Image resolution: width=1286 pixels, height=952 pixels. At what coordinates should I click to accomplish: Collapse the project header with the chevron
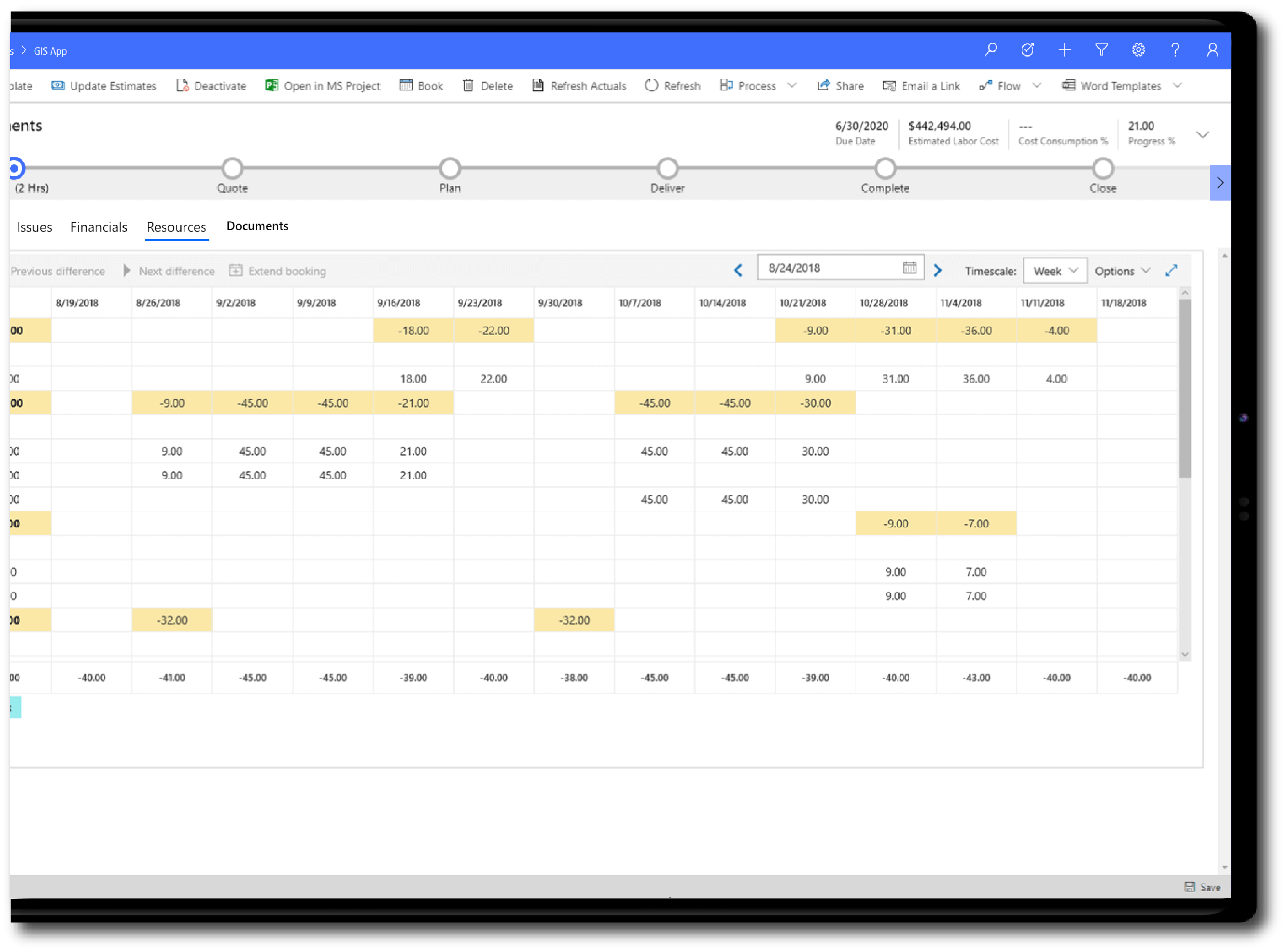(1203, 134)
